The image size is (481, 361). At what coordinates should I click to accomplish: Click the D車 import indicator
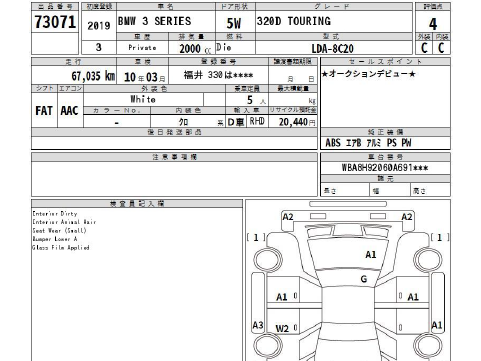236,122
